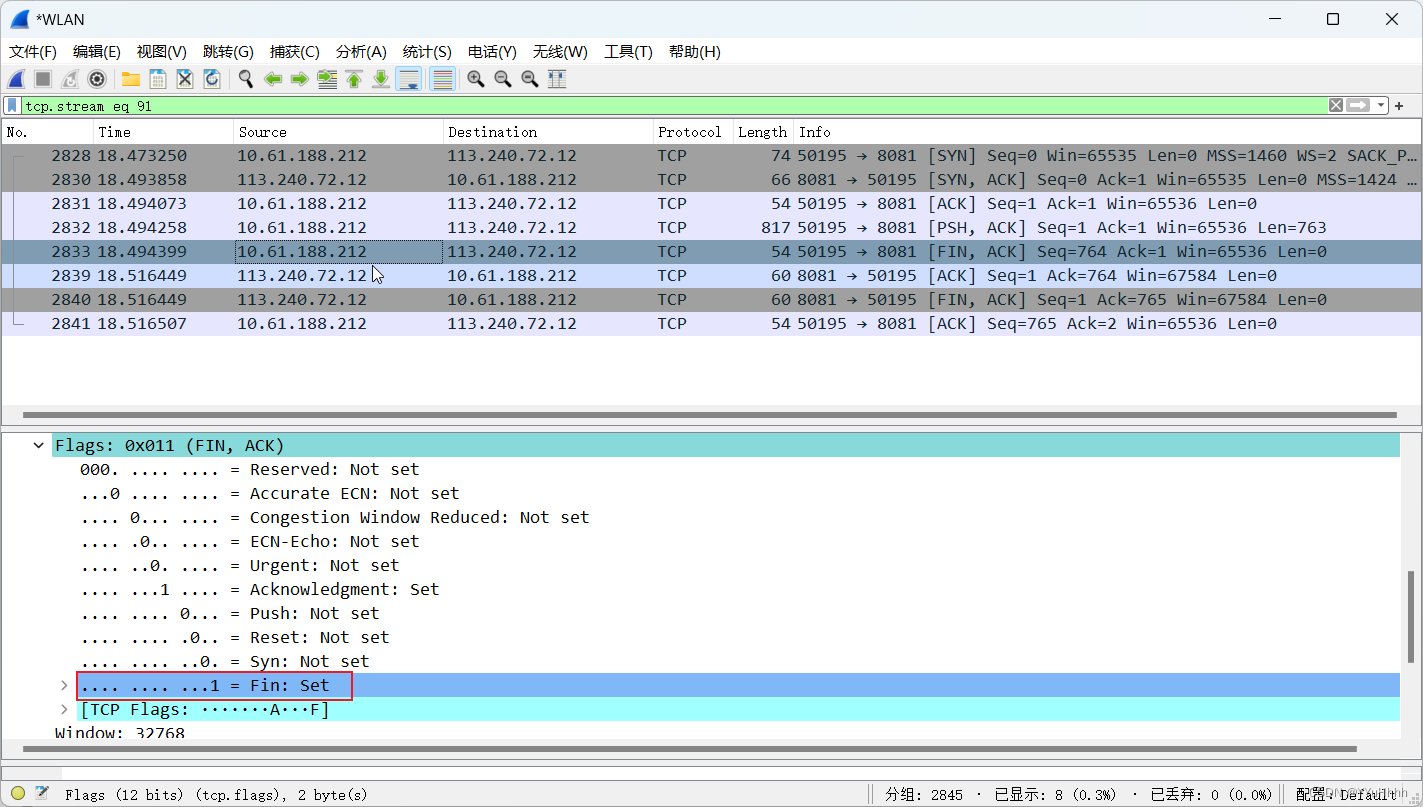
Task: Click the packet details vertical scrollbar
Action: click(1410, 618)
